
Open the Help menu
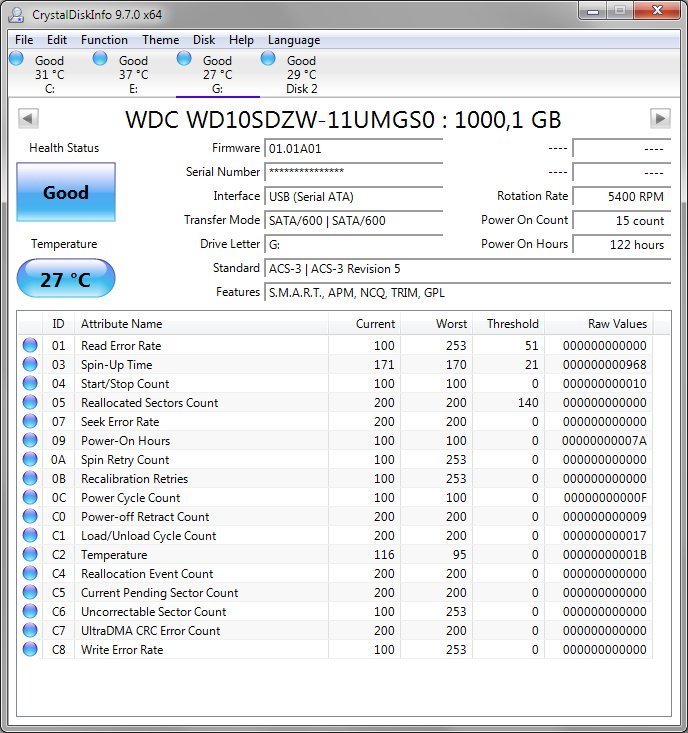(x=241, y=40)
